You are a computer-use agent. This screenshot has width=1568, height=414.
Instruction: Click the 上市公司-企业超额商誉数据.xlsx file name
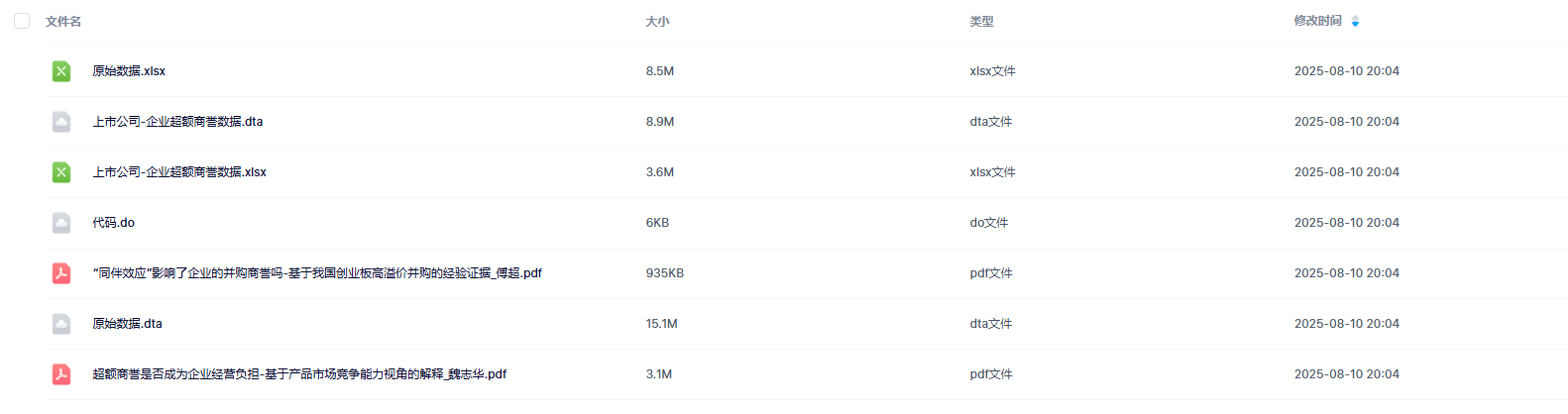pos(179,172)
